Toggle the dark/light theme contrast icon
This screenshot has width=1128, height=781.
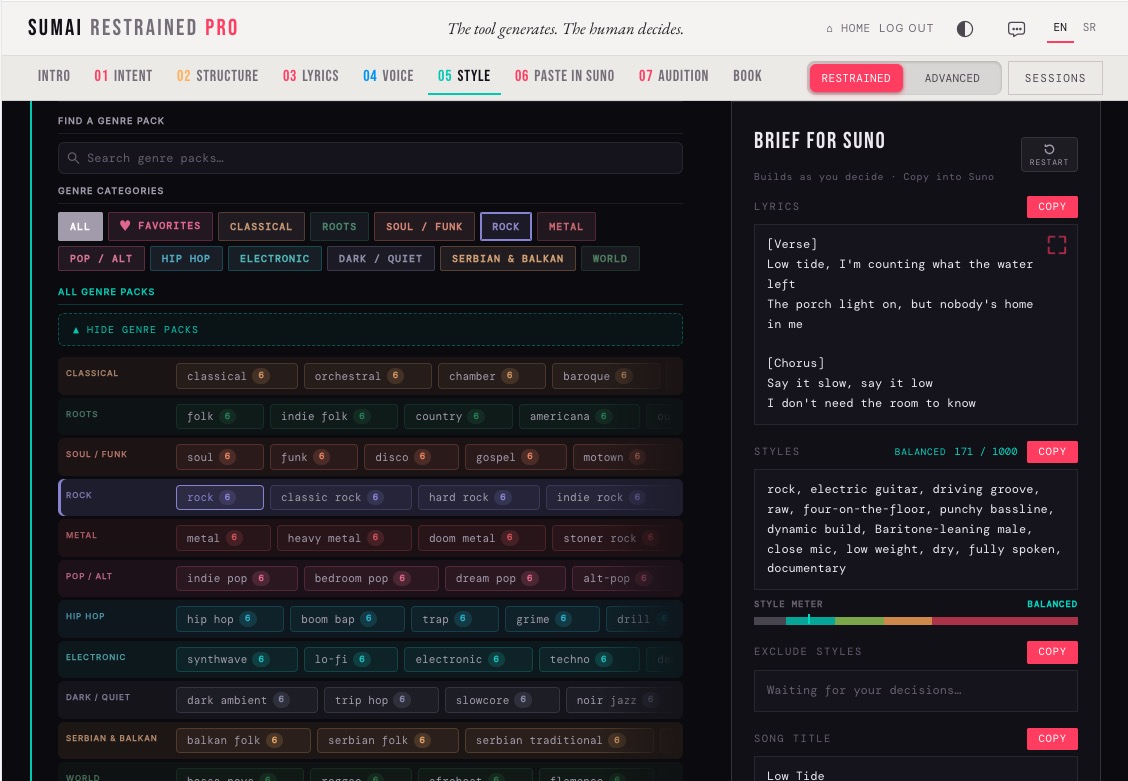[x=965, y=29]
